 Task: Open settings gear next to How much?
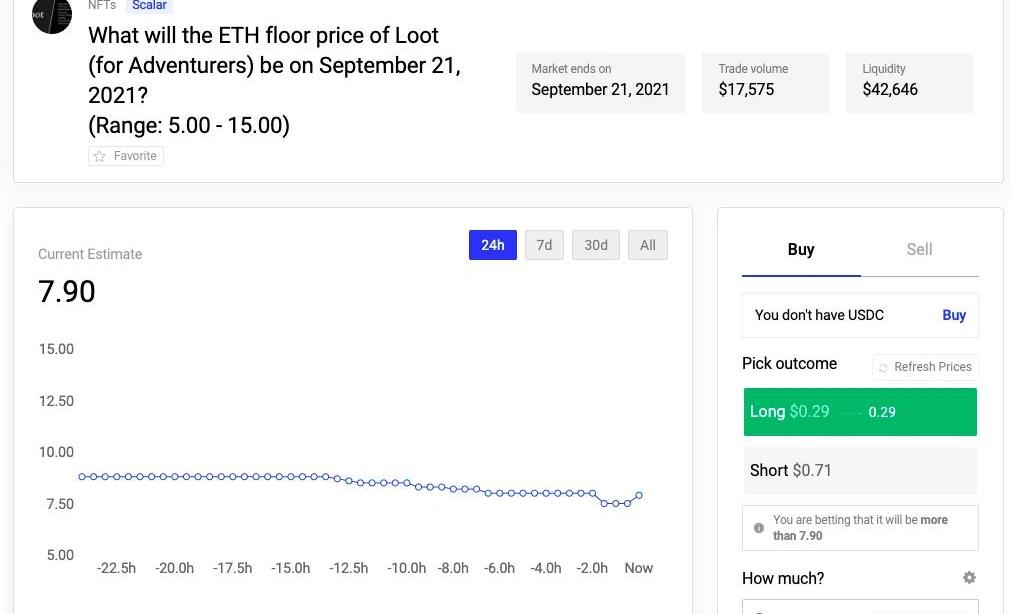point(968,578)
